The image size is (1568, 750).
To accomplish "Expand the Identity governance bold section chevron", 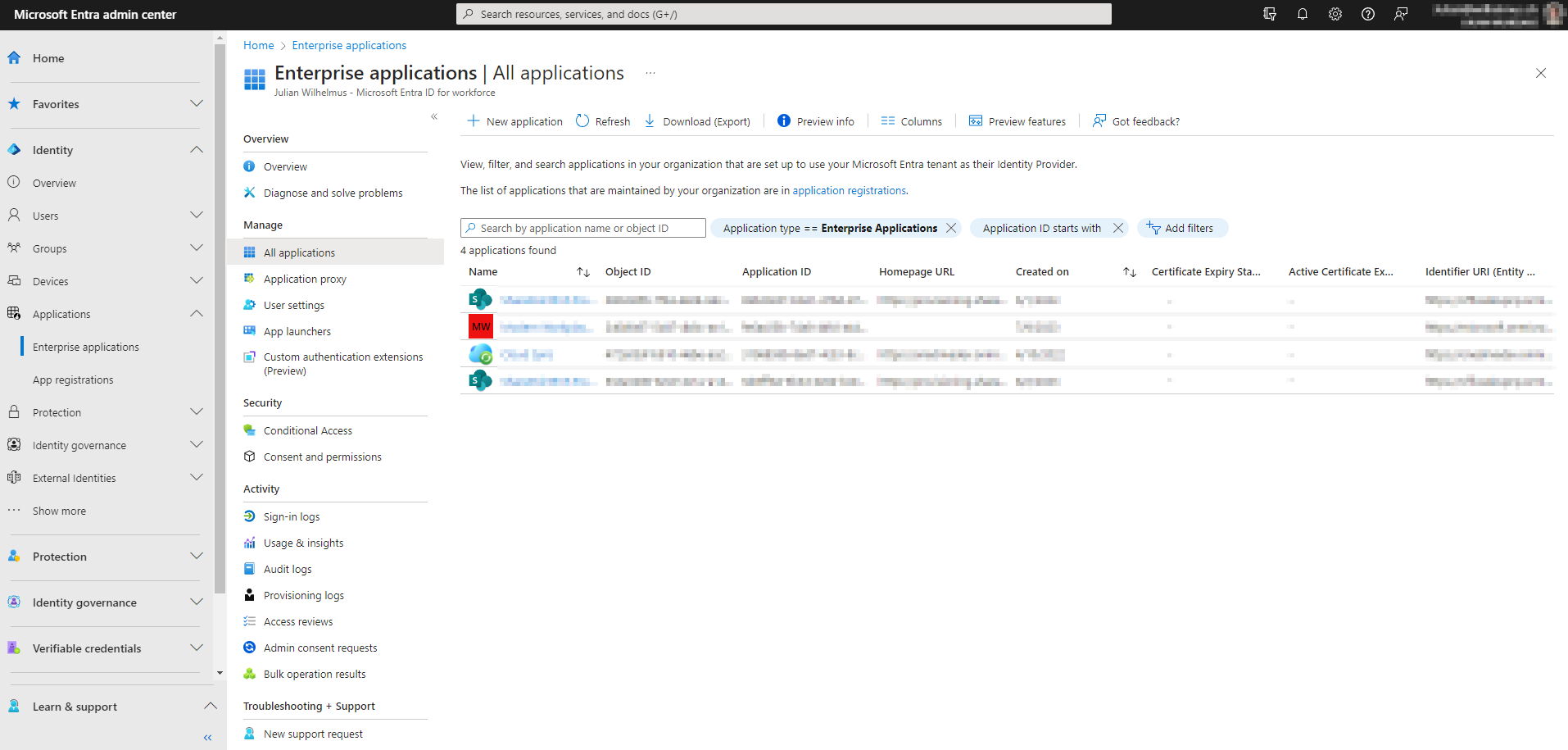I will click(x=197, y=602).
